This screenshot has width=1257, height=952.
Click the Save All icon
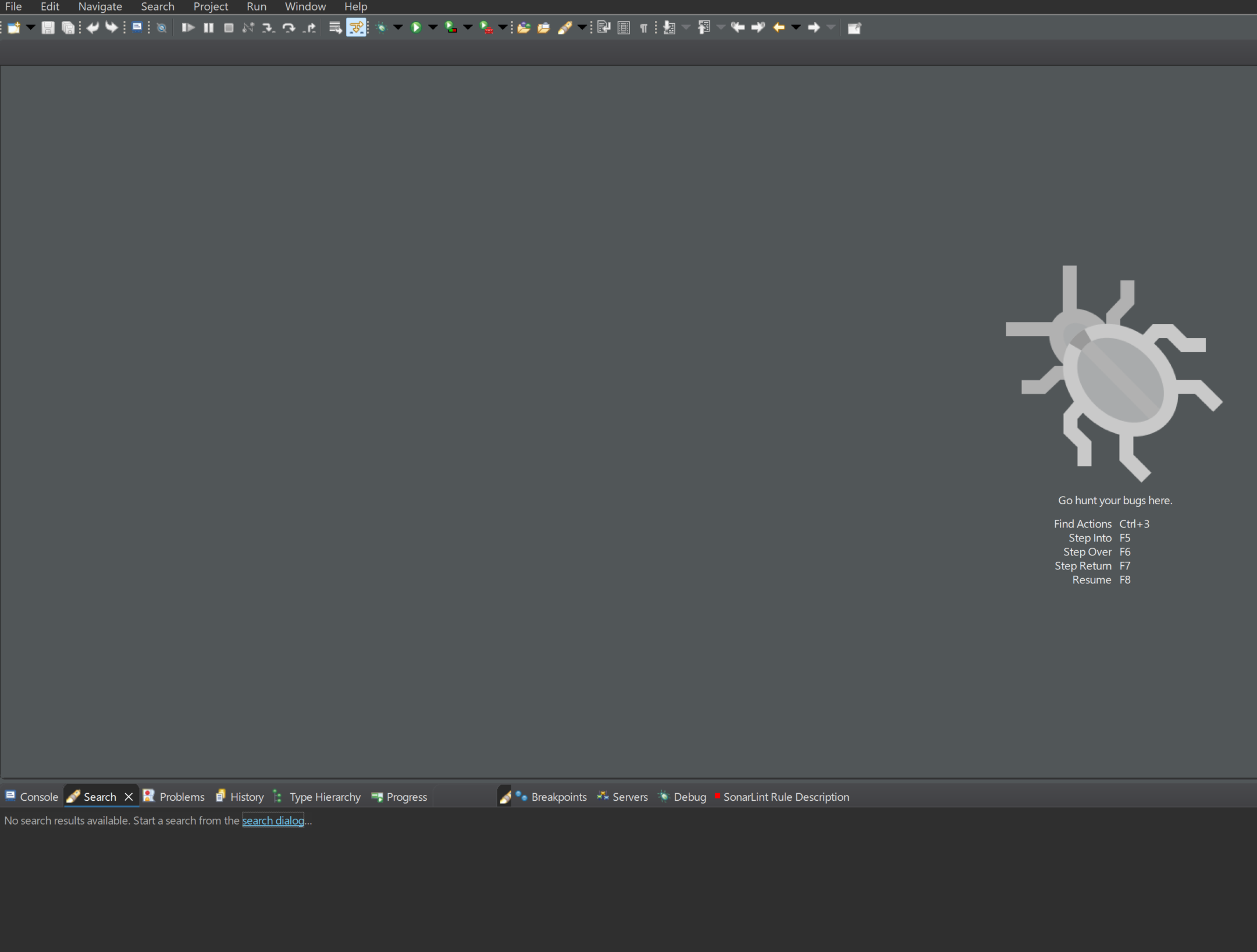click(x=68, y=27)
